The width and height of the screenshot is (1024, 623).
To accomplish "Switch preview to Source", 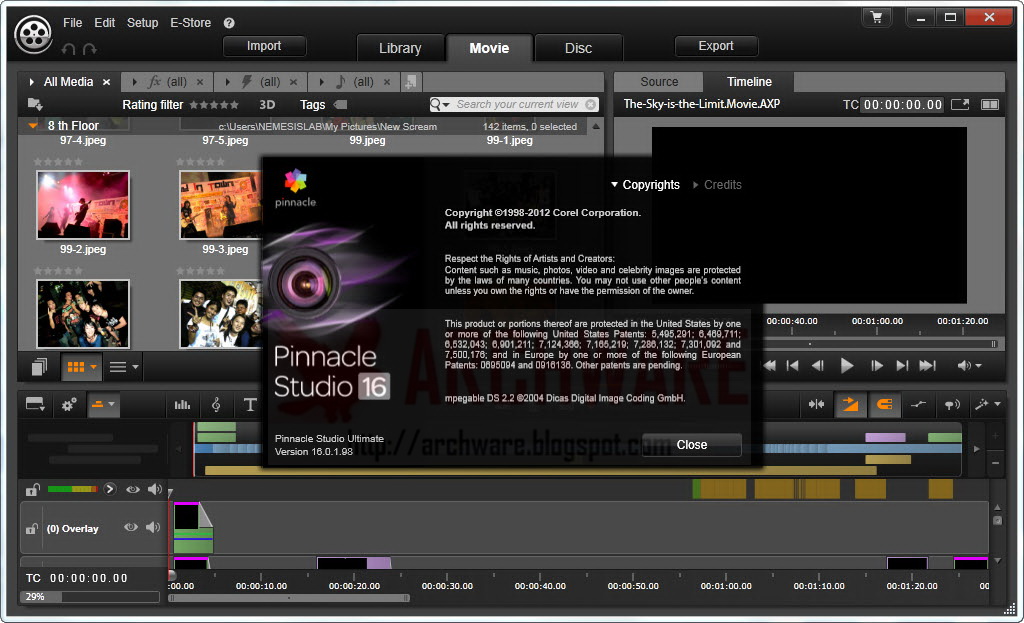I will (x=659, y=82).
